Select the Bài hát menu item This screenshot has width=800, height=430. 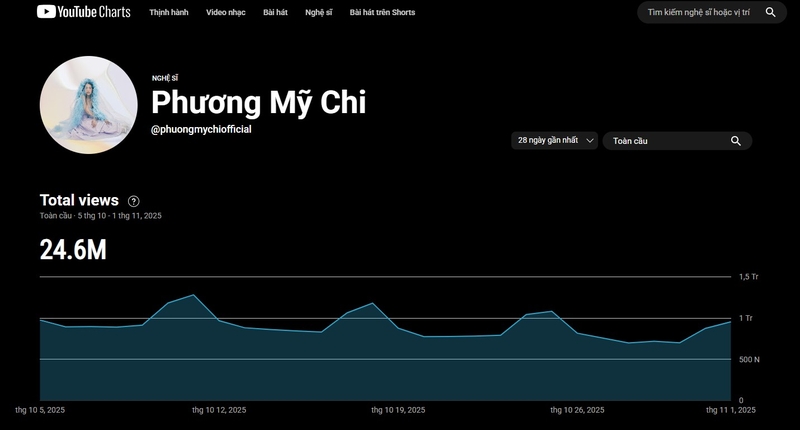[x=276, y=12]
